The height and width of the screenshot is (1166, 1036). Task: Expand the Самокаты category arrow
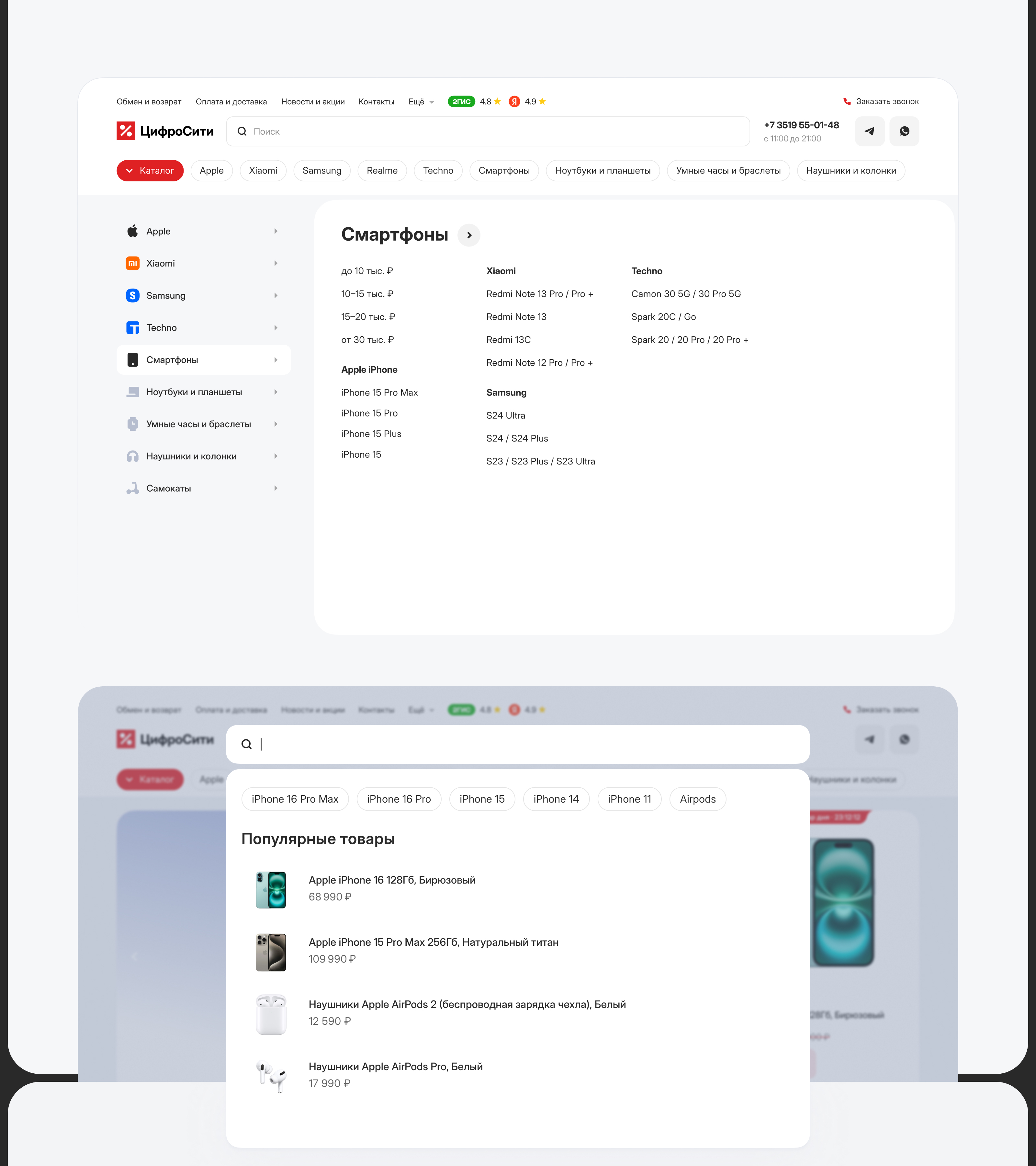(276, 488)
